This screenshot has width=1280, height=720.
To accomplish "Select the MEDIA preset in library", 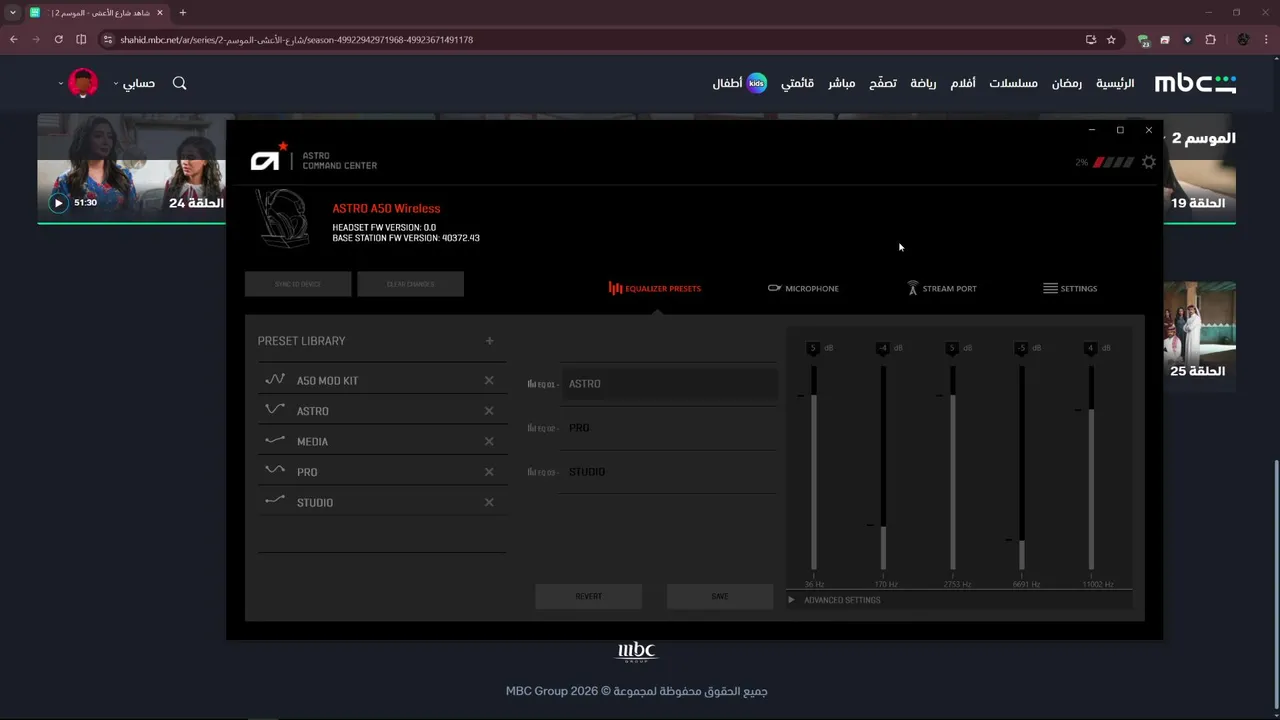I will point(382,441).
